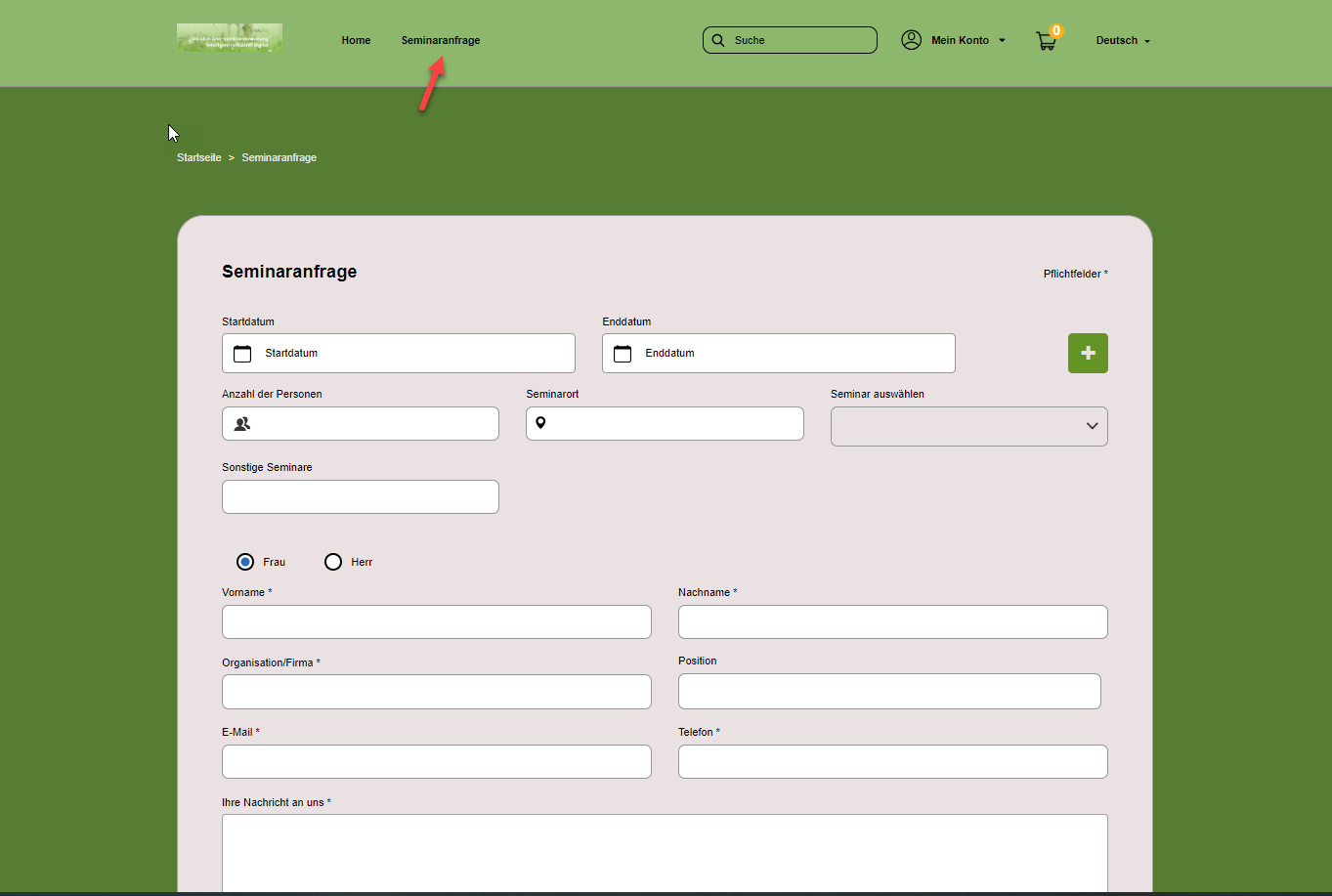Screen dimensions: 1332x896
Task: Click the Enddatum calendar icon
Action: (623, 354)
